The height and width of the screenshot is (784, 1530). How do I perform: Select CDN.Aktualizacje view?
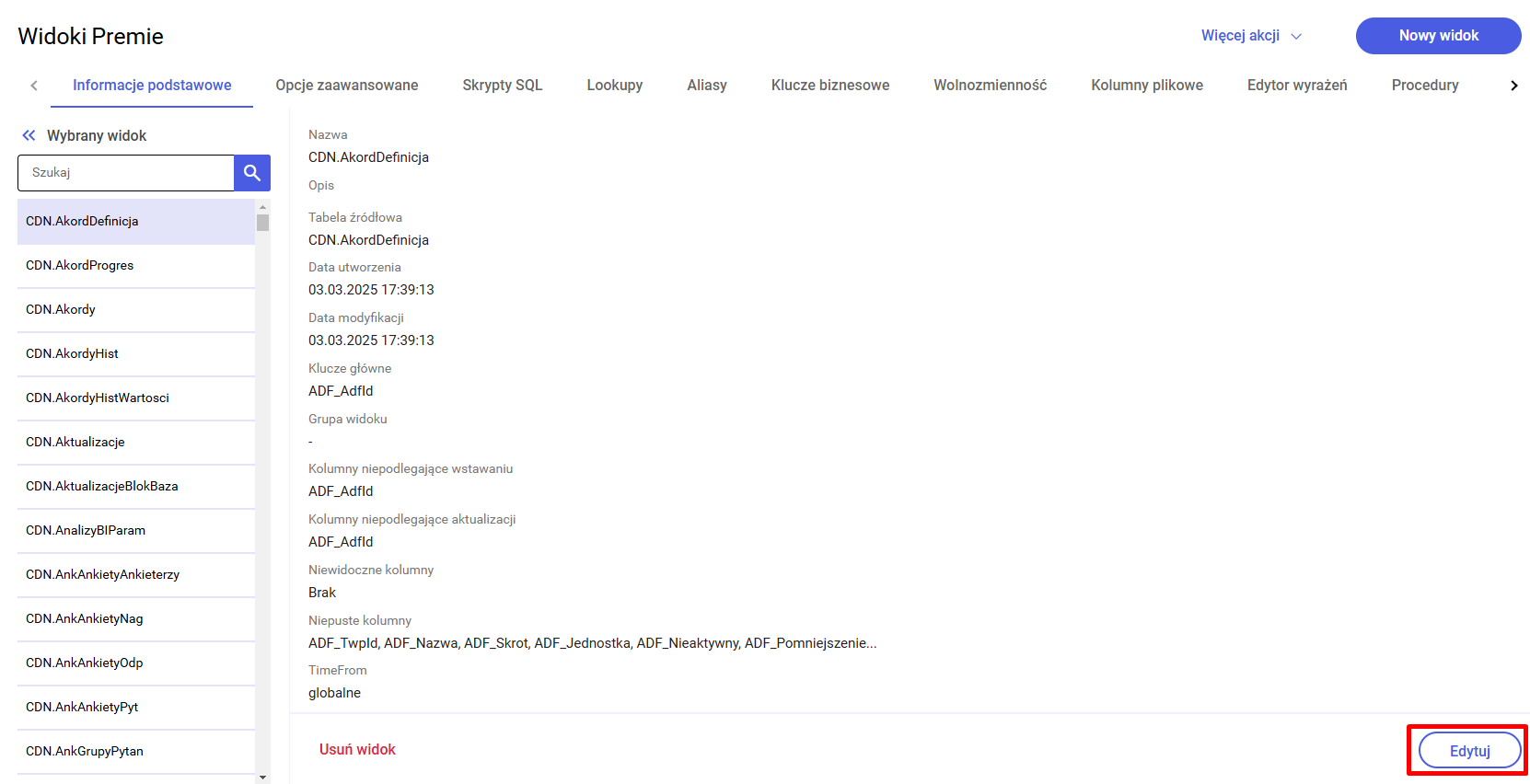(136, 443)
